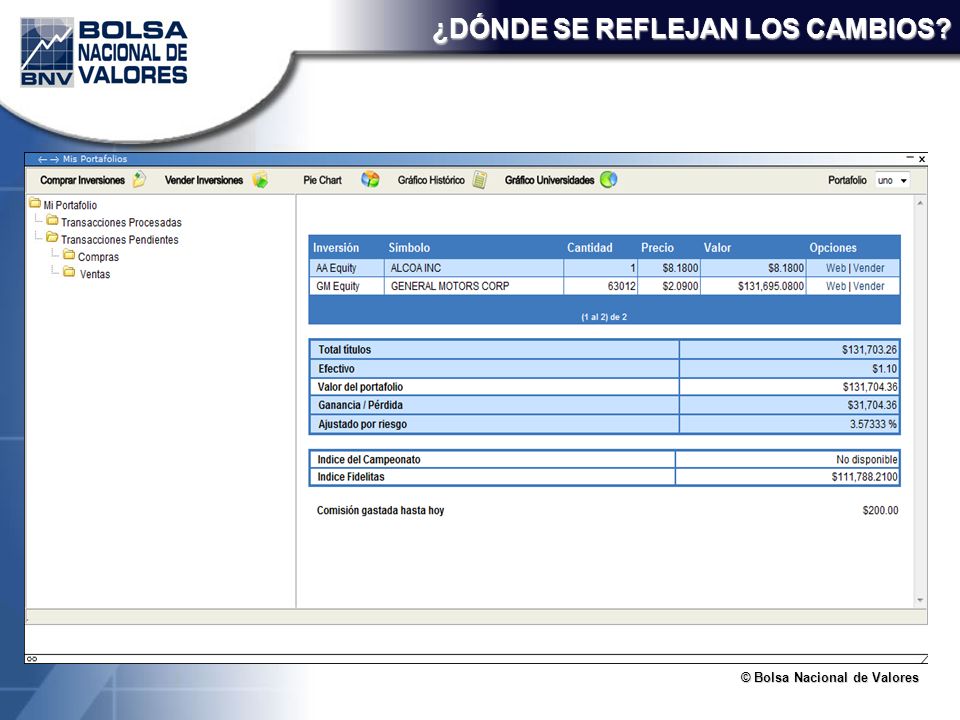Click the Gráfico Universidades globe icon
Image resolution: width=960 pixels, height=720 pixels.
[609, 179]
